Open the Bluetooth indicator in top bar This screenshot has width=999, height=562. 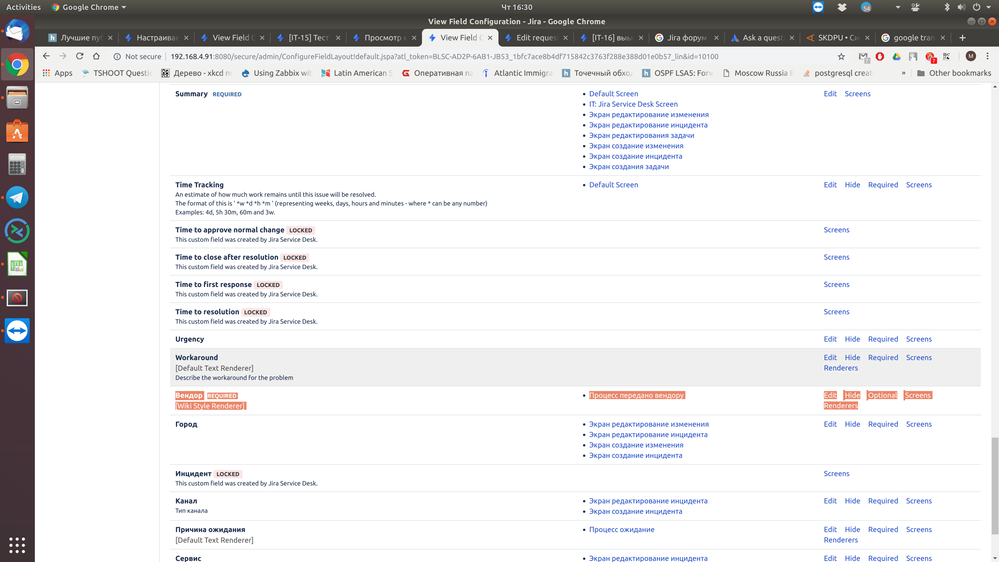(x=947, y=7)
